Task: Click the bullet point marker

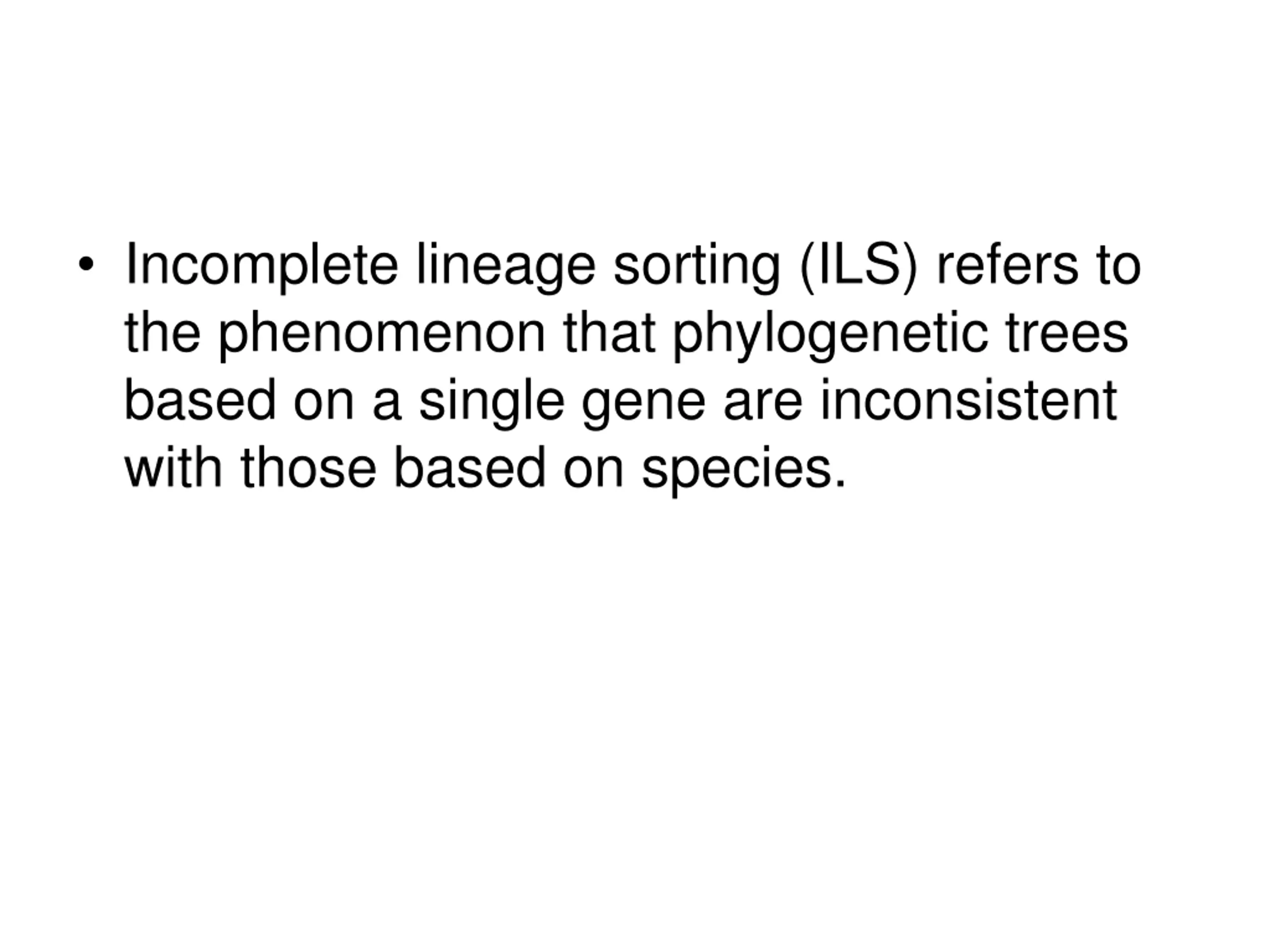Action: 86,265
